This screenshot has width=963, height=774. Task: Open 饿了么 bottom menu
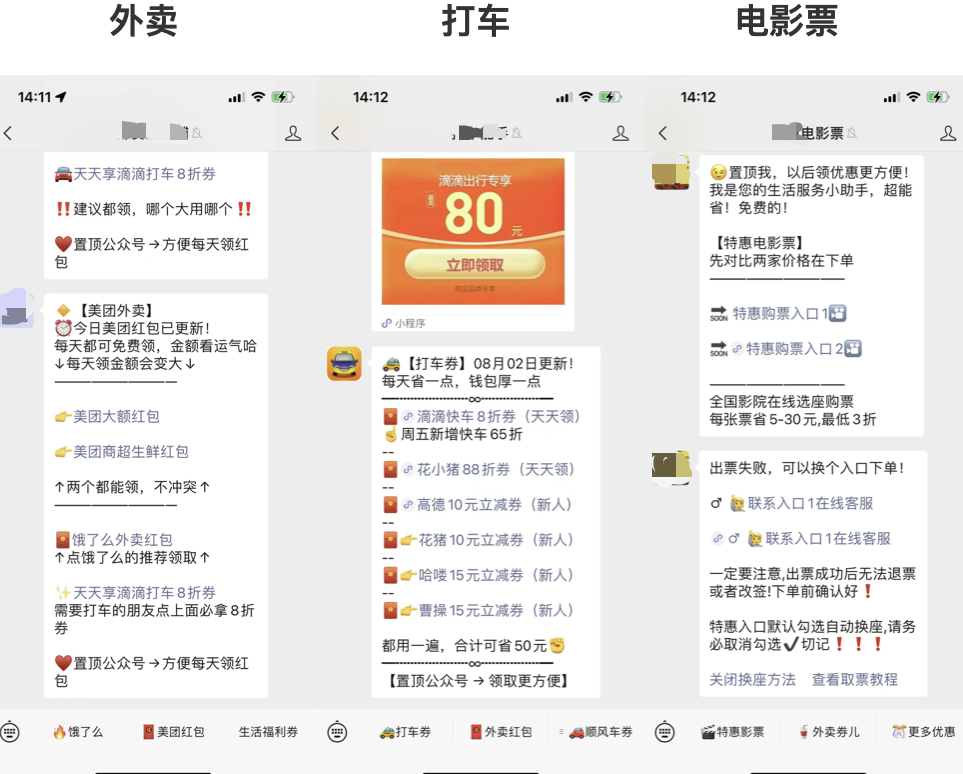78,732
